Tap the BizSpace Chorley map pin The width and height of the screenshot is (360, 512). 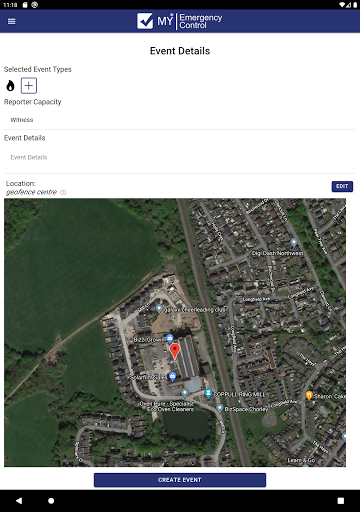[220, 408]
